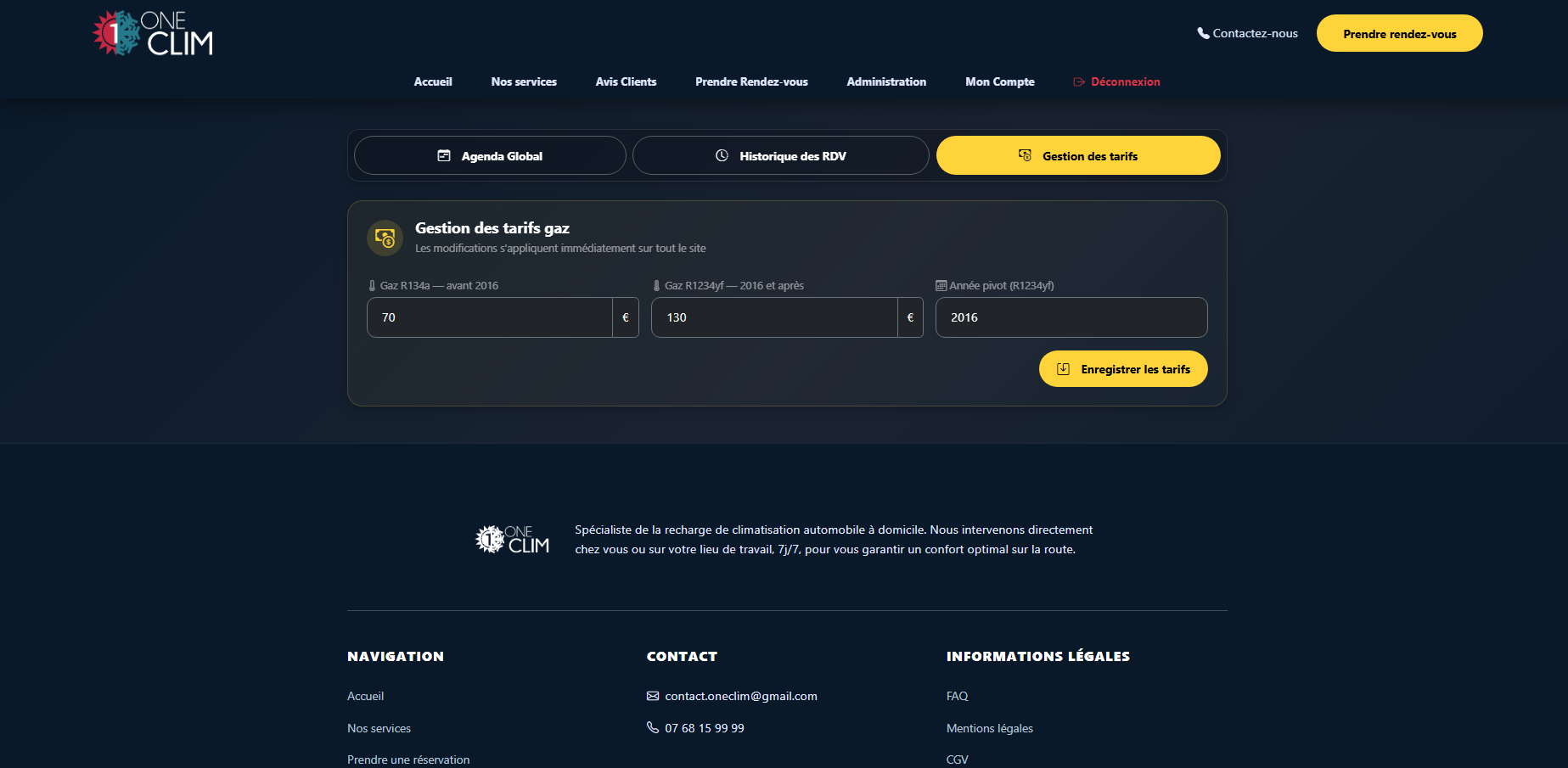Open the Administration menu item
This screenshot has height=768, width=1568.
click(886, 81)
